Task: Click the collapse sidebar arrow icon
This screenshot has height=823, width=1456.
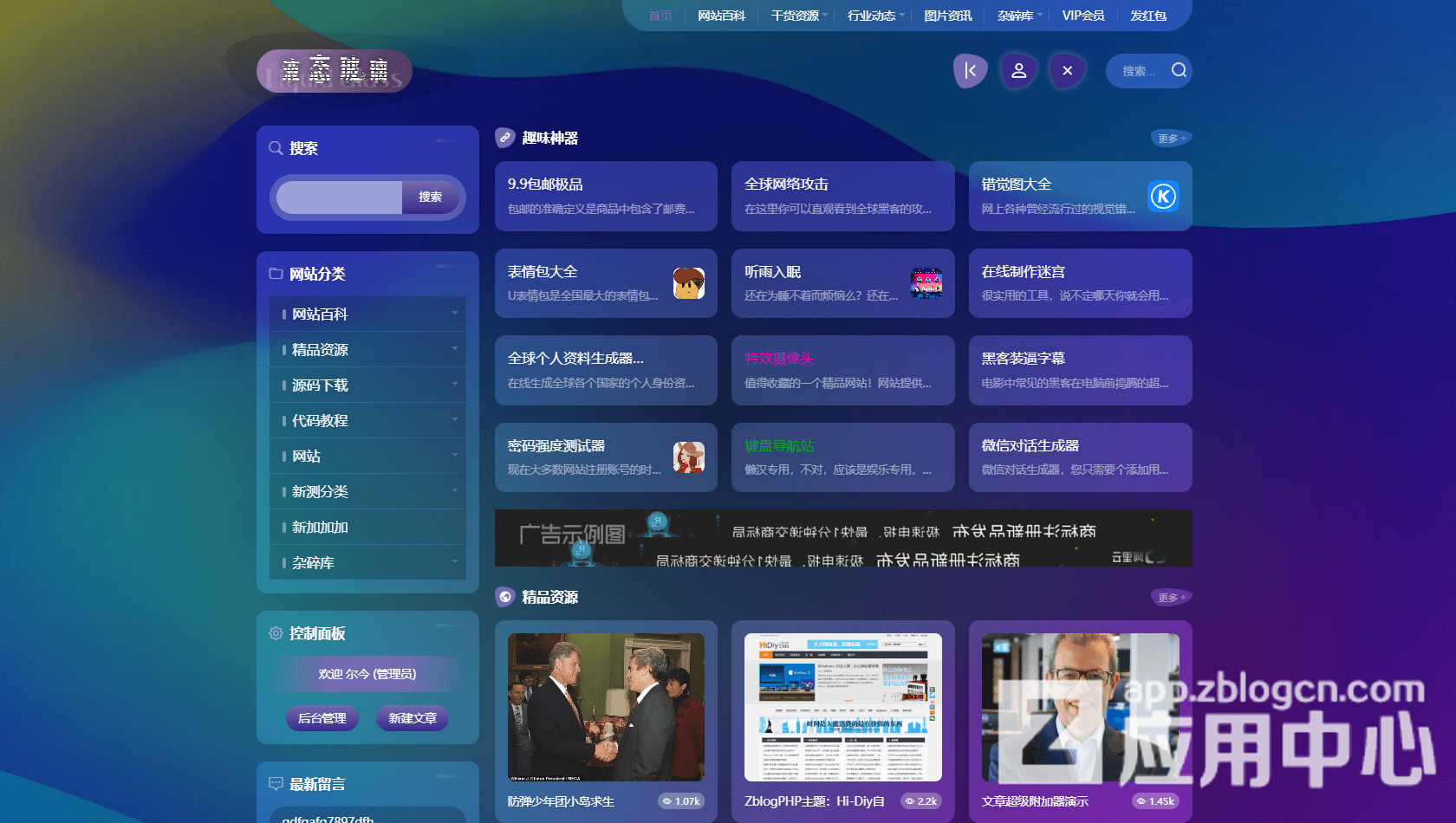Action: (971, 71)
